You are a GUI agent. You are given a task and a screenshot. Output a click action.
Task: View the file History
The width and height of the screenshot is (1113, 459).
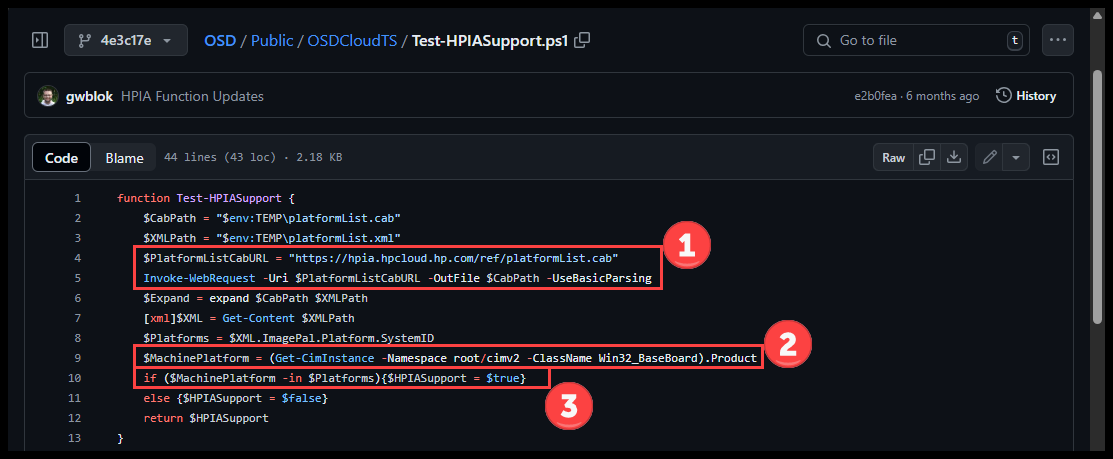click(1026, 96)
